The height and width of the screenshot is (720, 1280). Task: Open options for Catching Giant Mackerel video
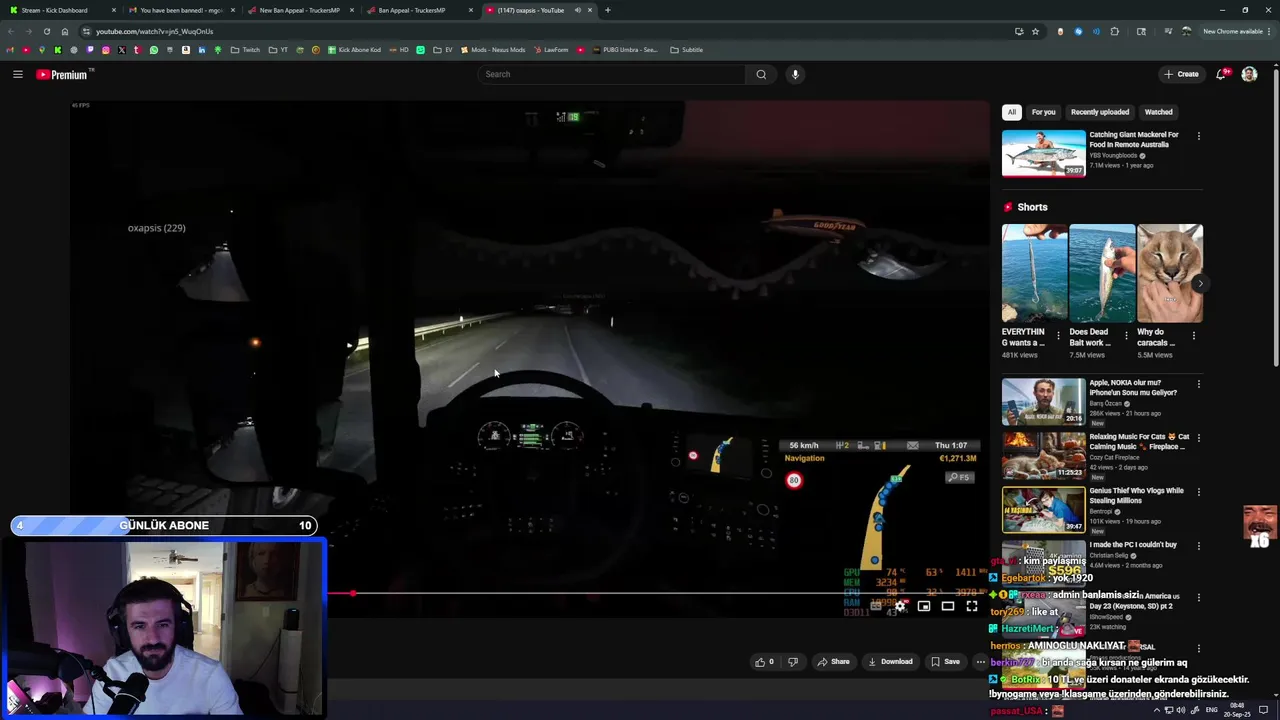1198,136
